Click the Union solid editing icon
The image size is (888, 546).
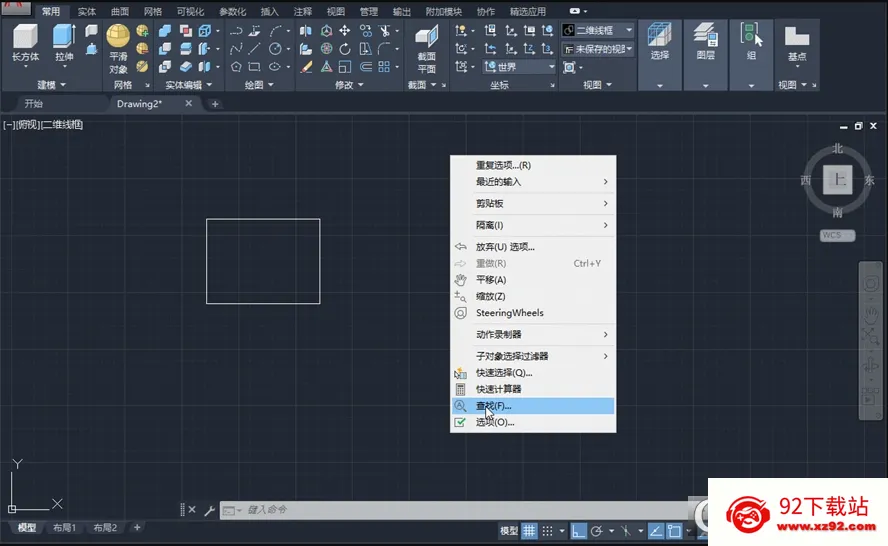click(x=165, y=31)
